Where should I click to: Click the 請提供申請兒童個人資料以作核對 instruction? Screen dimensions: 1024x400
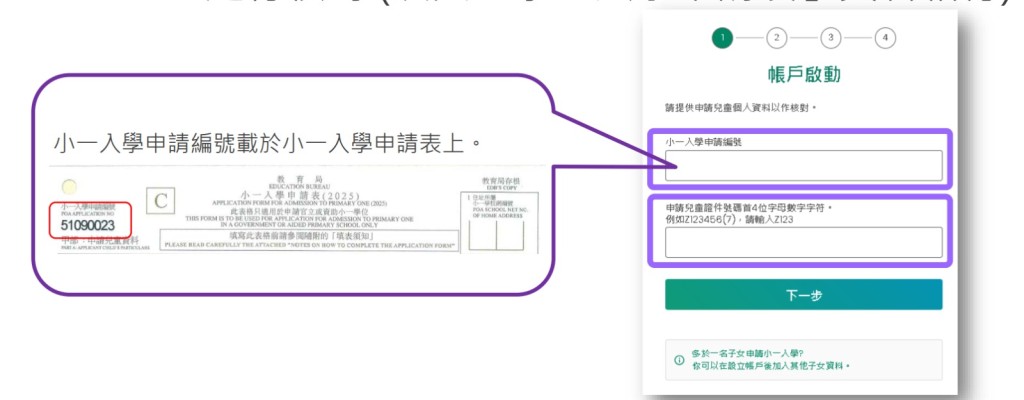click(741, 107)
